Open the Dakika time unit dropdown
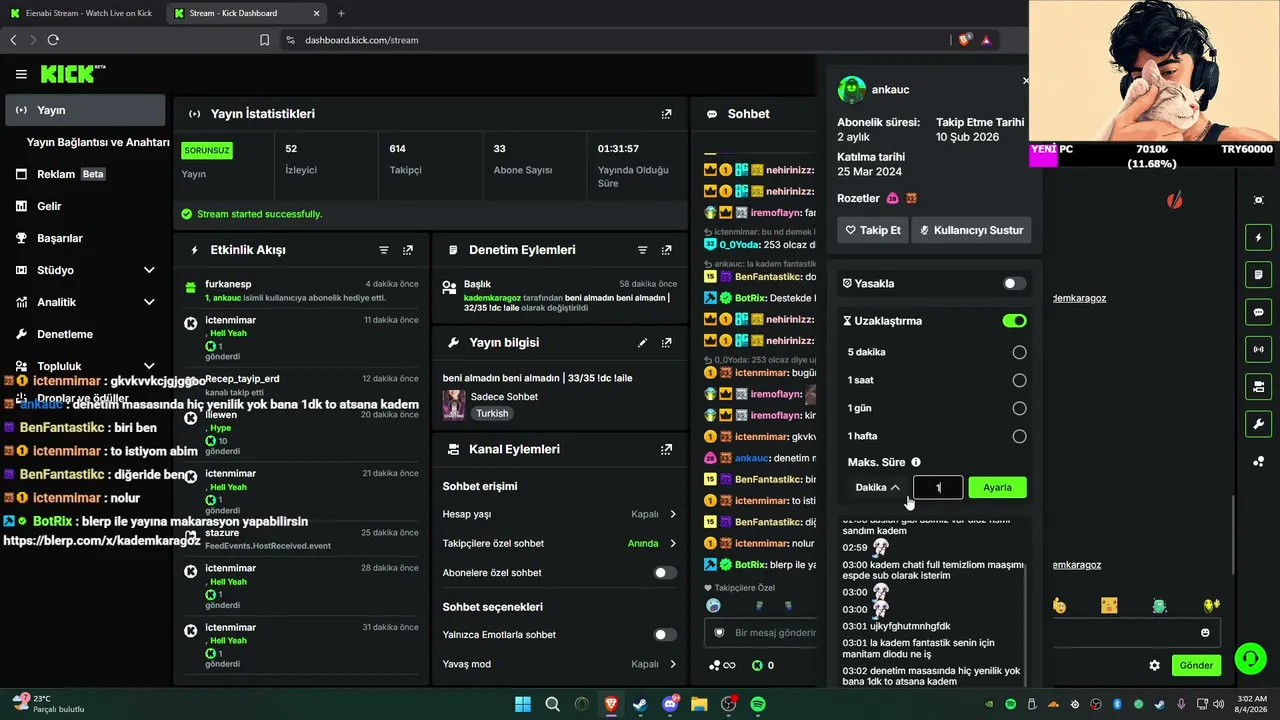The image size is (1280, 720). (878, 487)
